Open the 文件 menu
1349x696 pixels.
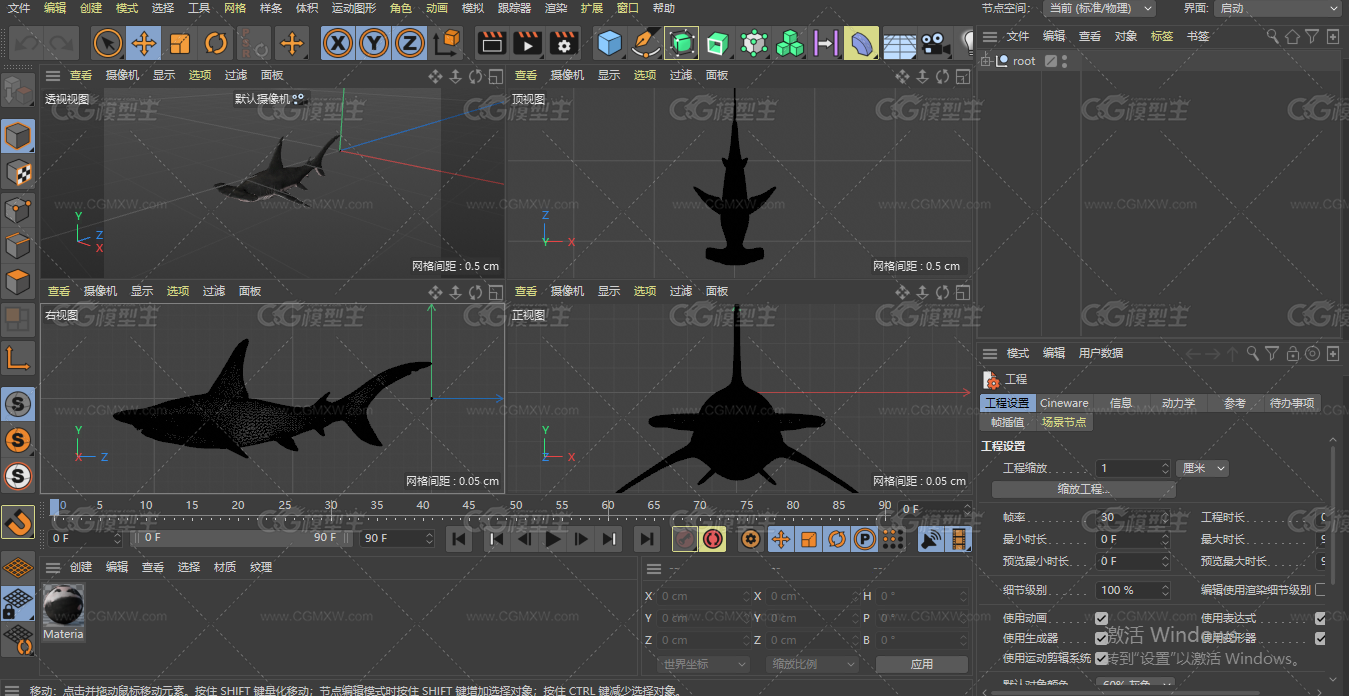coord(19,8)
